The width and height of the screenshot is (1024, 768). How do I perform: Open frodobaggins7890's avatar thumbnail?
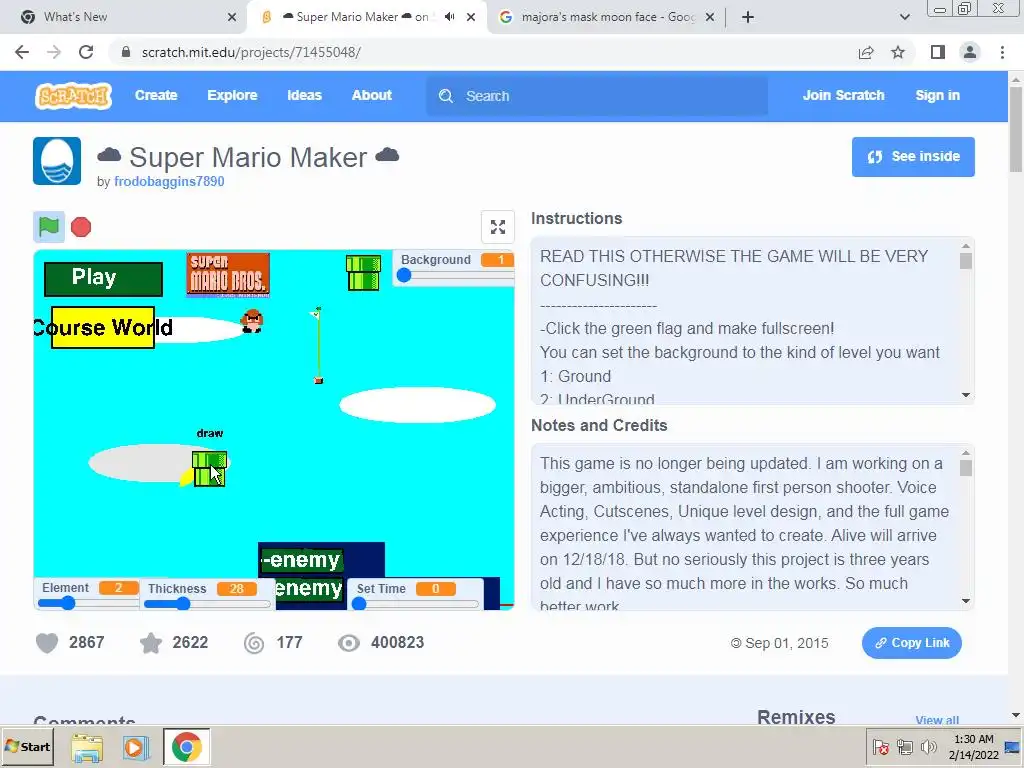coord(57,161)
